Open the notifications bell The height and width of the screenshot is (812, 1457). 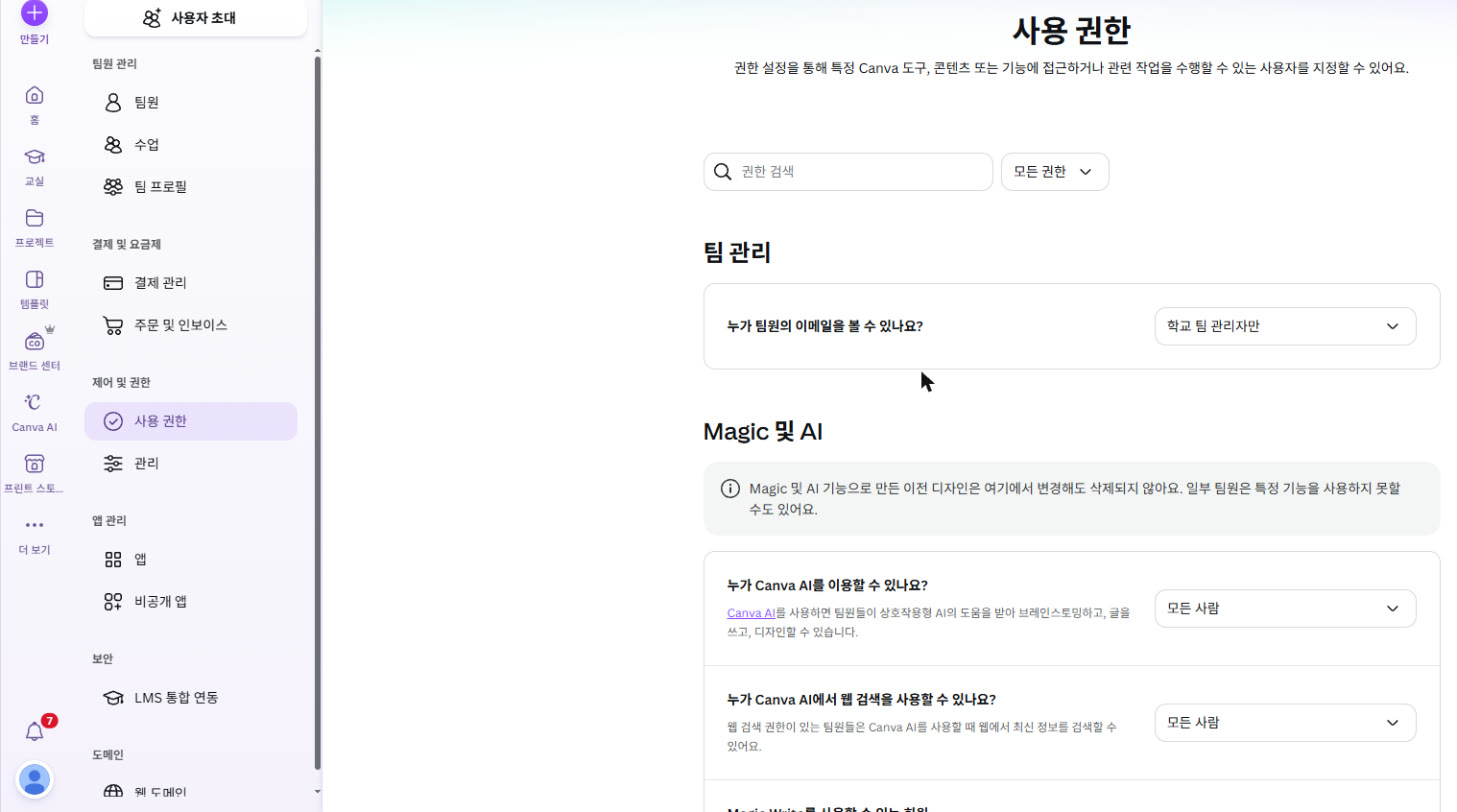coord(35,731)
